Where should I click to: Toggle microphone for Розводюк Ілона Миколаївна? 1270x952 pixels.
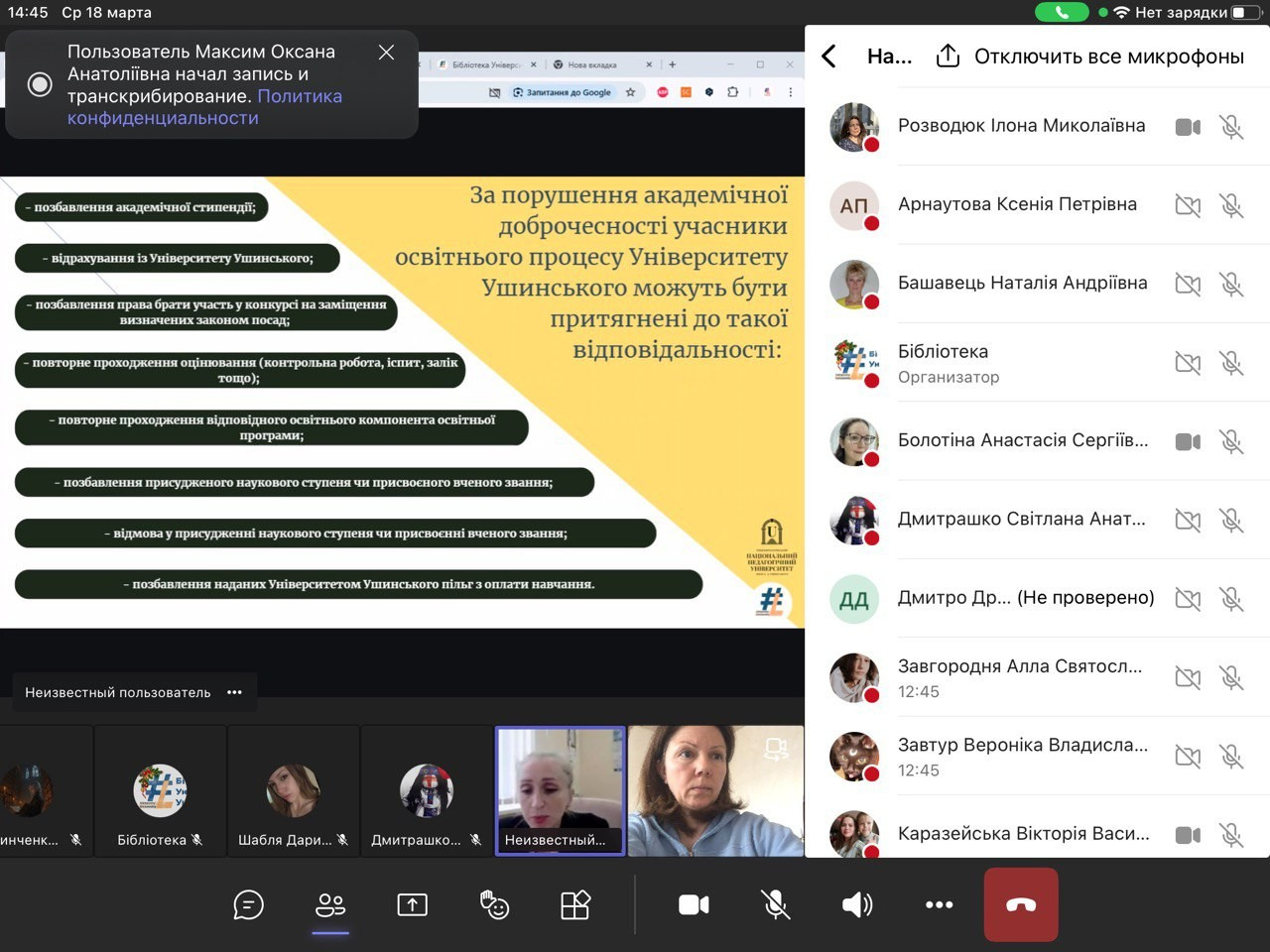pos(1231,127)
